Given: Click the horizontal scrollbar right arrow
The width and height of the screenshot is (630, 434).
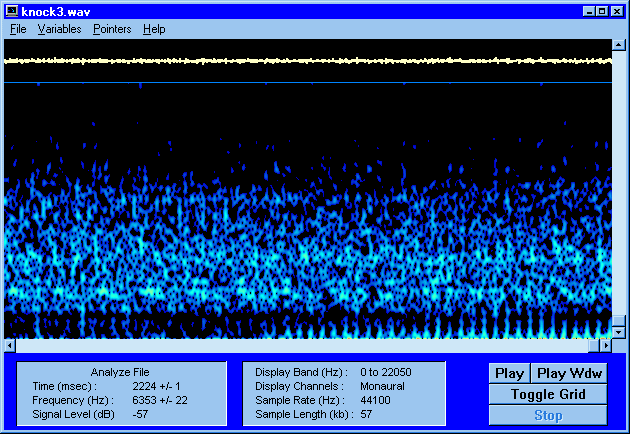Looking at the screenshot, I should tap(605, 345).
